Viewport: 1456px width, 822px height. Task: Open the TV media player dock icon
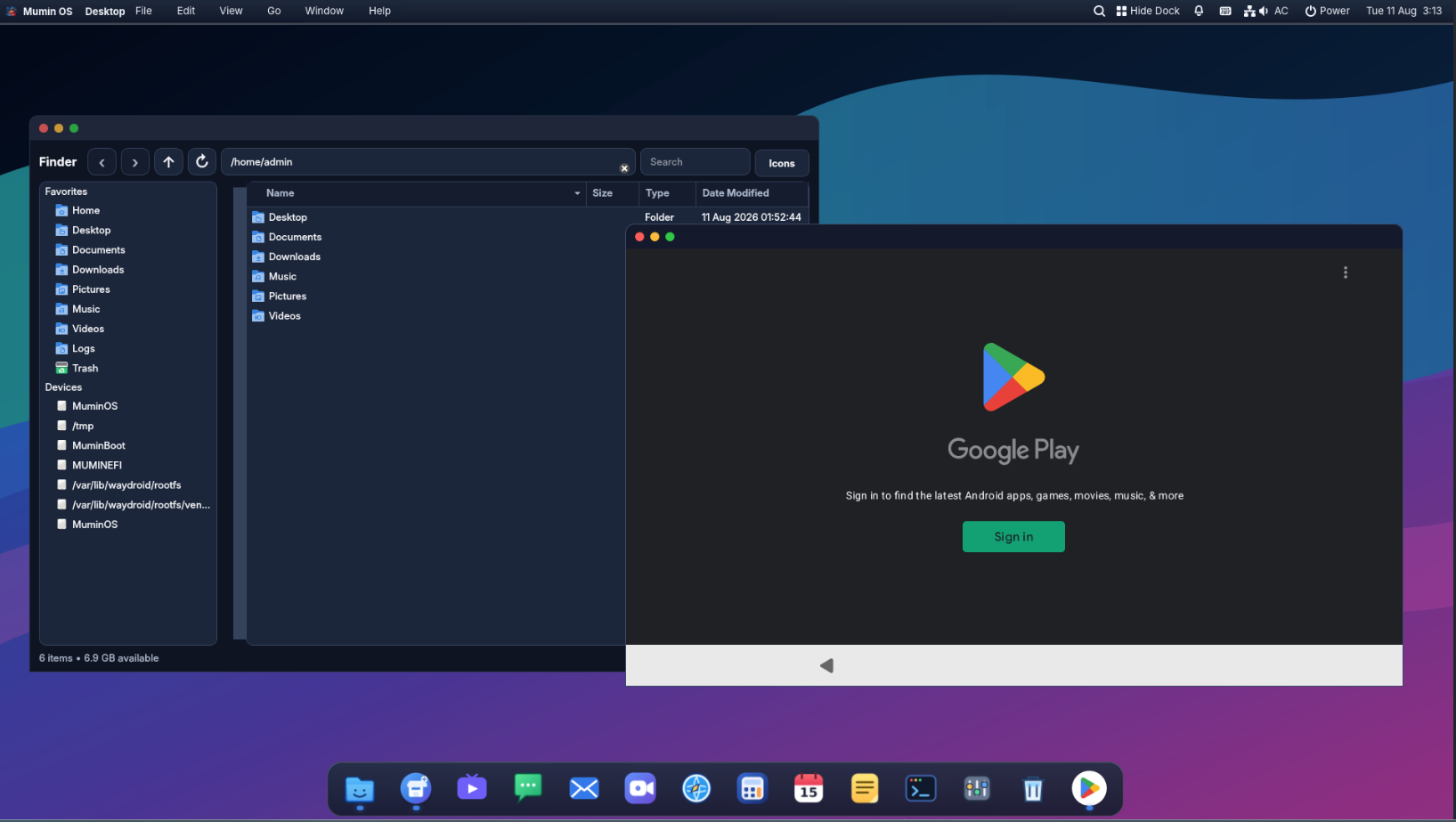[x=472, y=788]
